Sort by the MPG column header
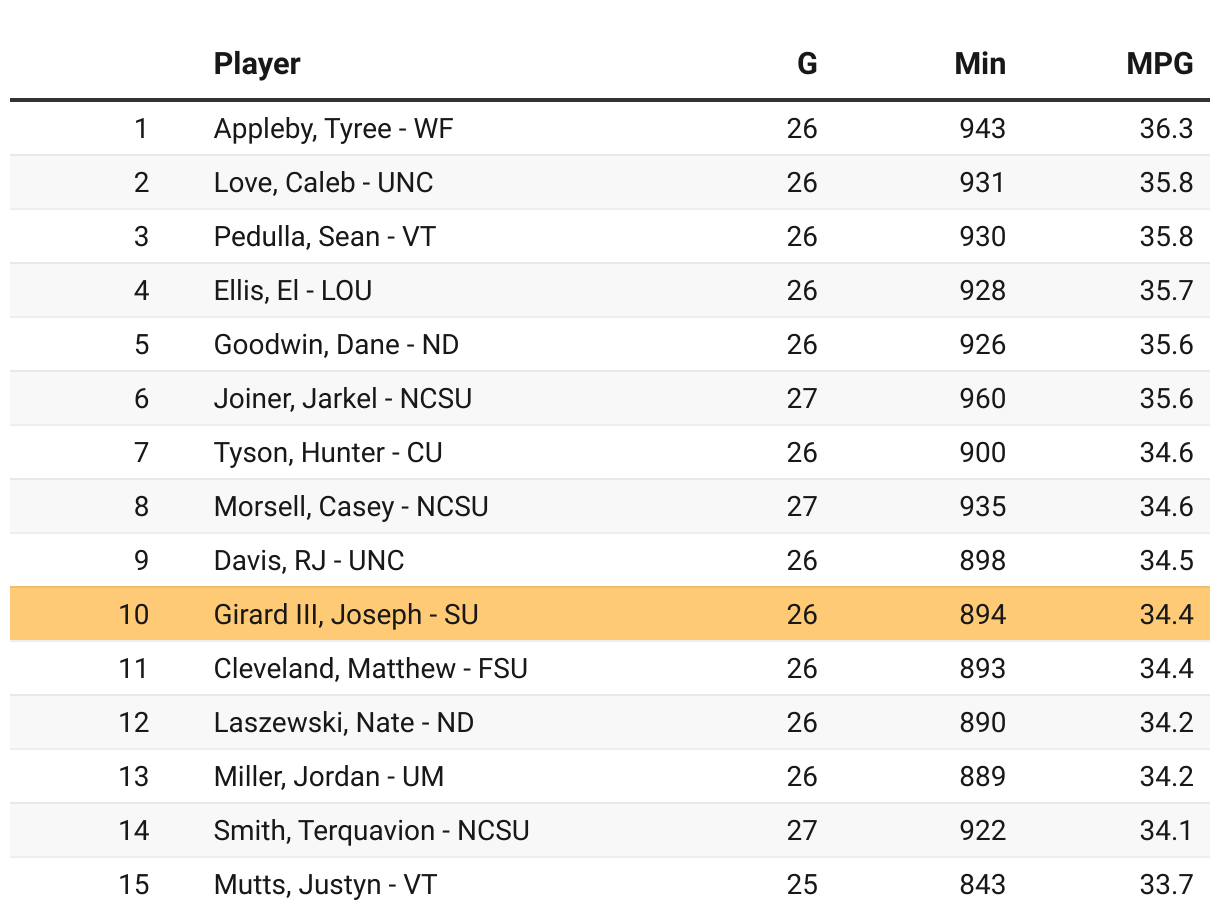Viewport: 1220px width, 920px height. [1159, 64]
